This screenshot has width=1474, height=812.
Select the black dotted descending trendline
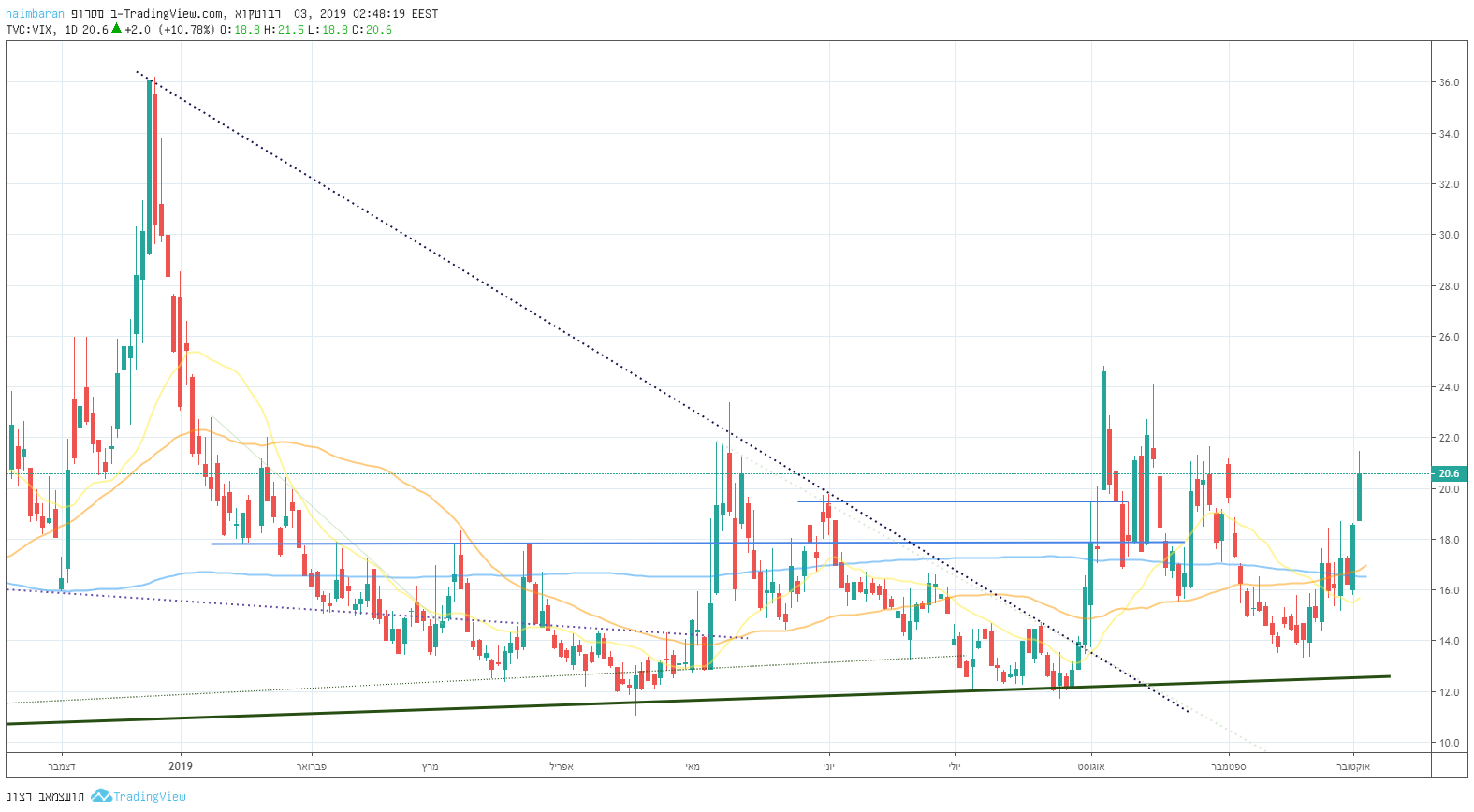click(x=663, y=391)
